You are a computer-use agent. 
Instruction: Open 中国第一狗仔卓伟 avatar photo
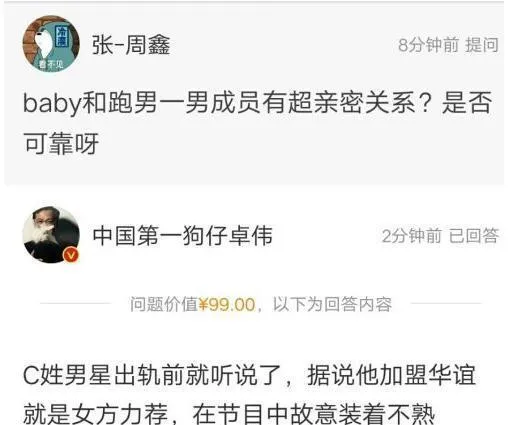[51, 235]
